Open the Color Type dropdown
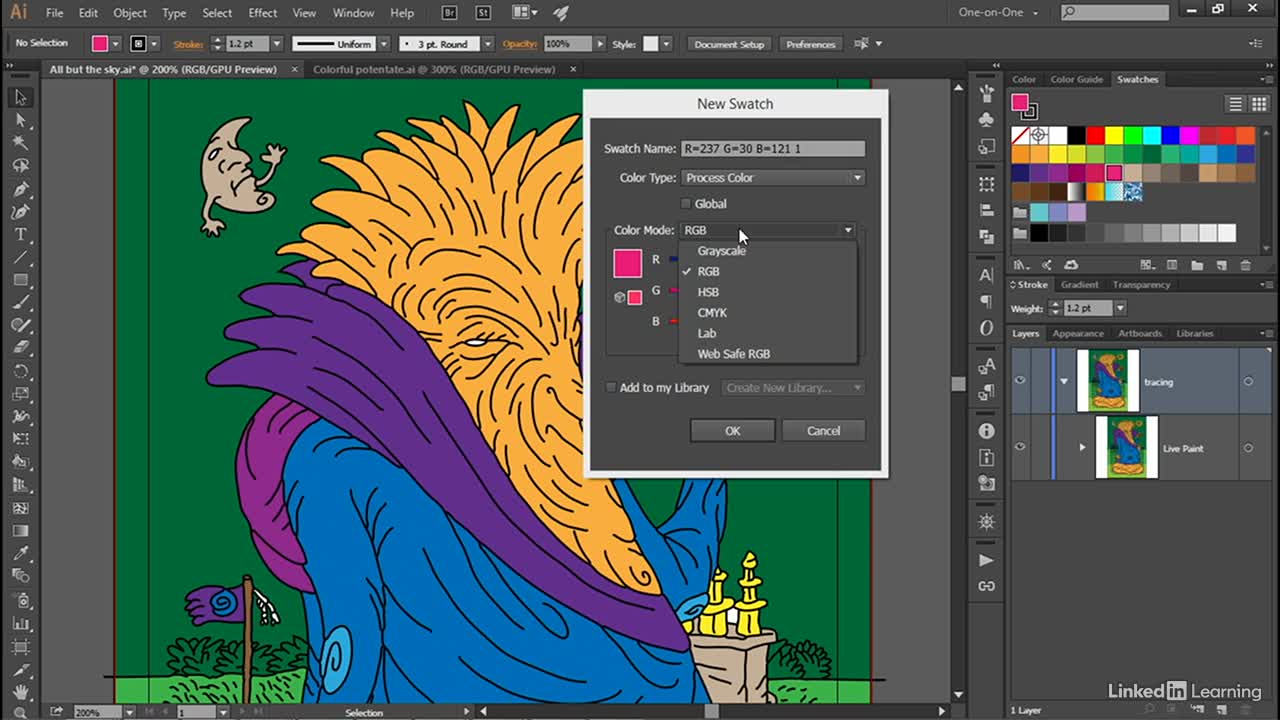This screenshot has width=1280, height=720. click(773, 178)
